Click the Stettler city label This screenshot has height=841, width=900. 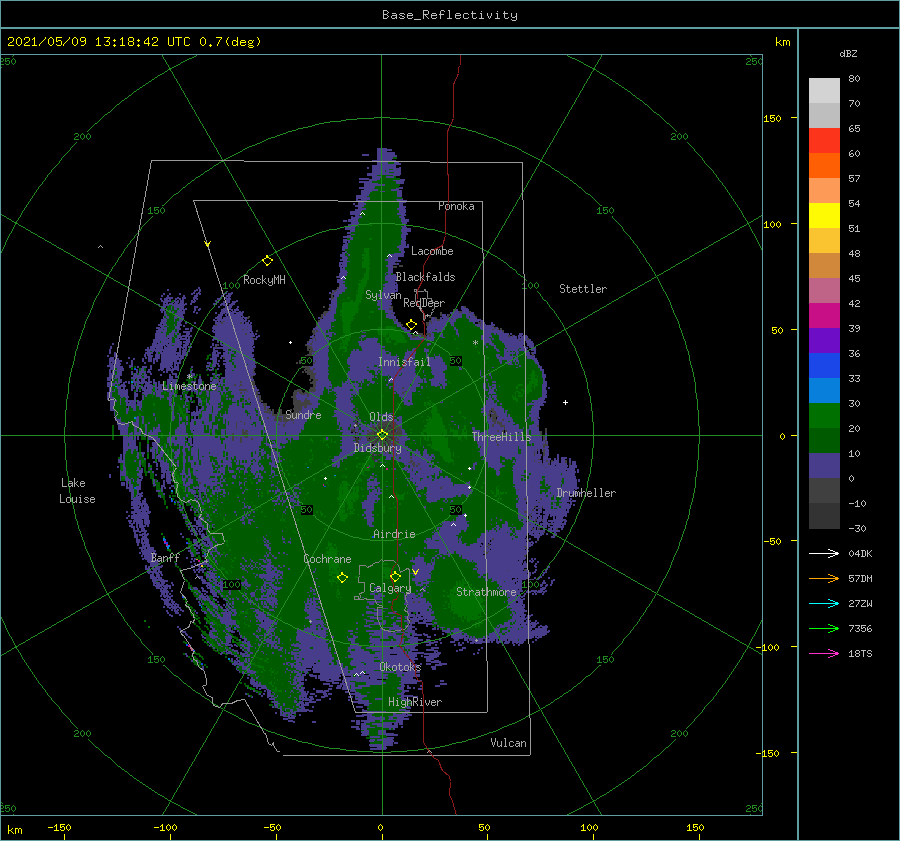(583, 289)
